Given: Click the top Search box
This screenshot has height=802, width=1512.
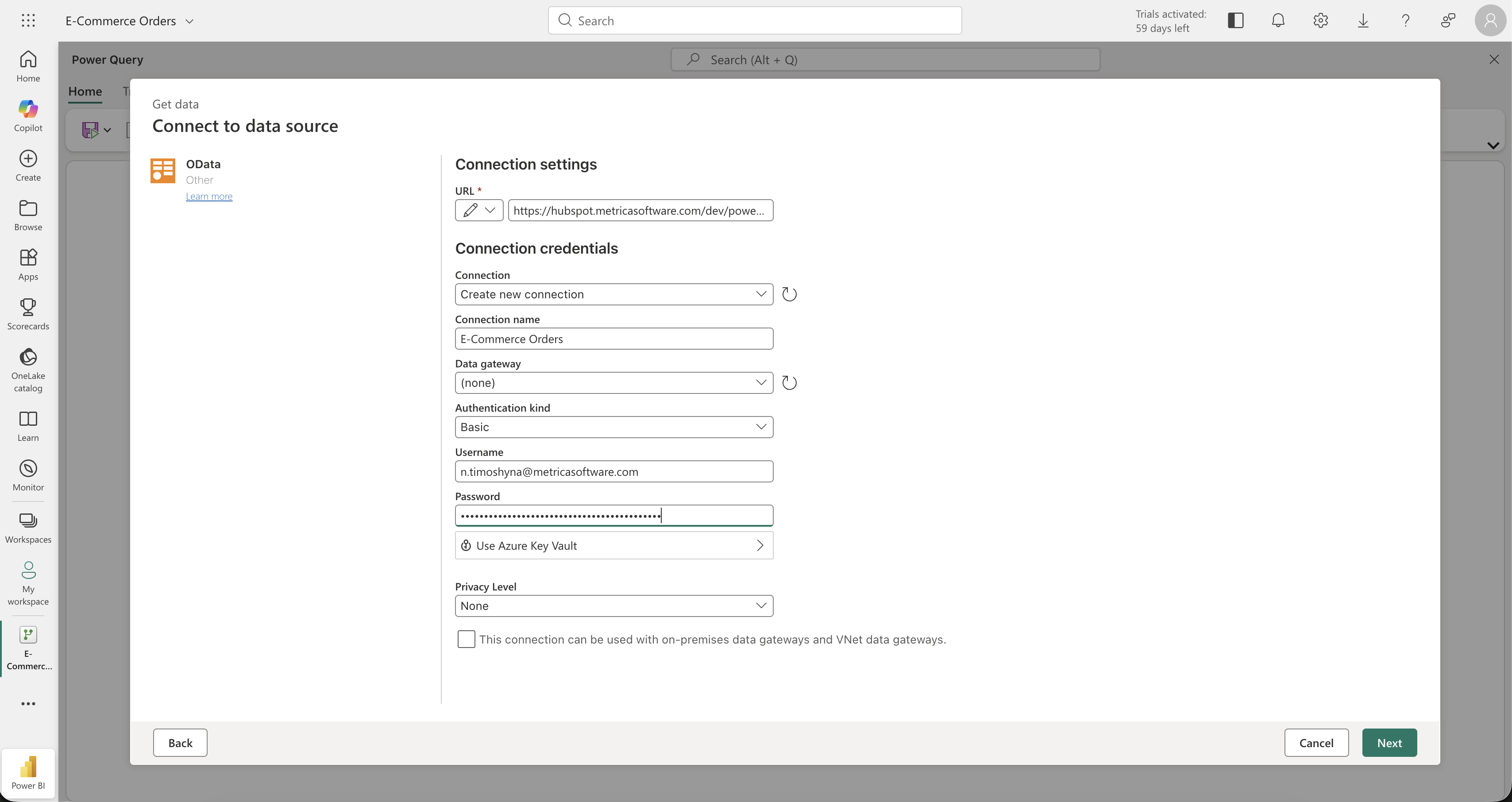Looking at the screenshot, I should (755, 20).
